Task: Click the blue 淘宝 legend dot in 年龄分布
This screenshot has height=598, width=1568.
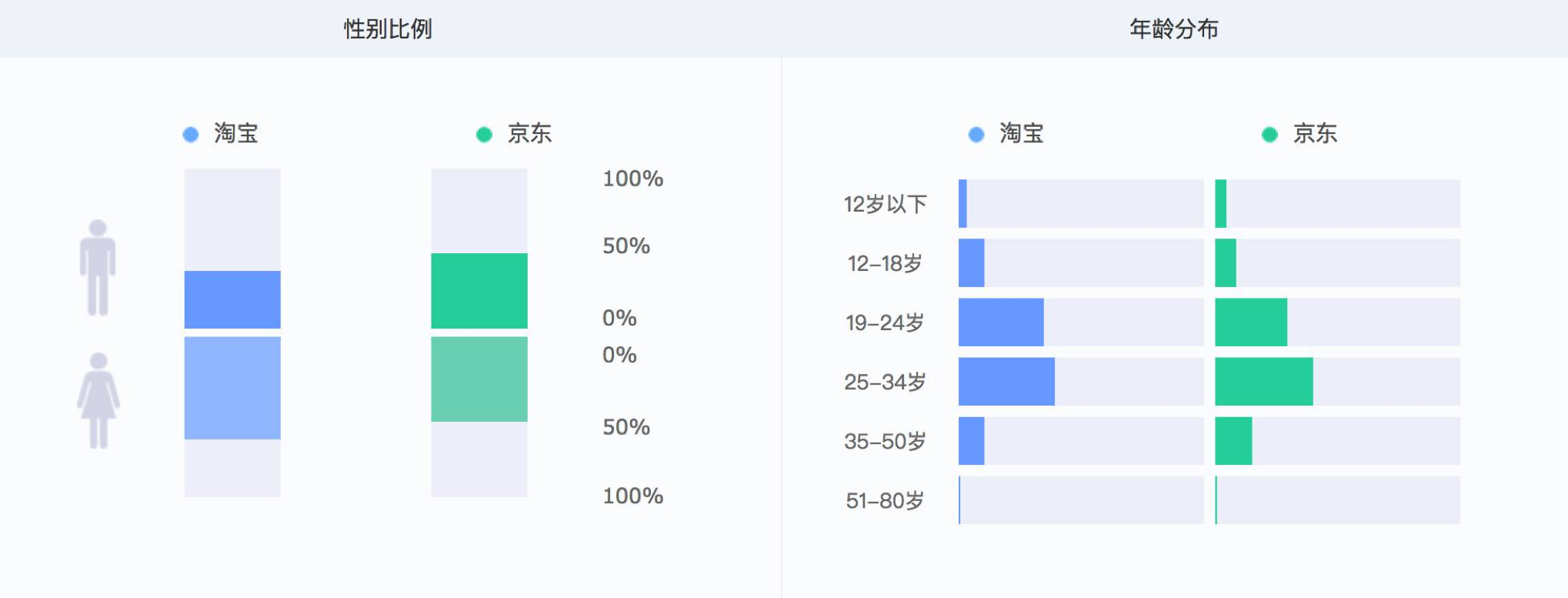Action: click(976, 135)
